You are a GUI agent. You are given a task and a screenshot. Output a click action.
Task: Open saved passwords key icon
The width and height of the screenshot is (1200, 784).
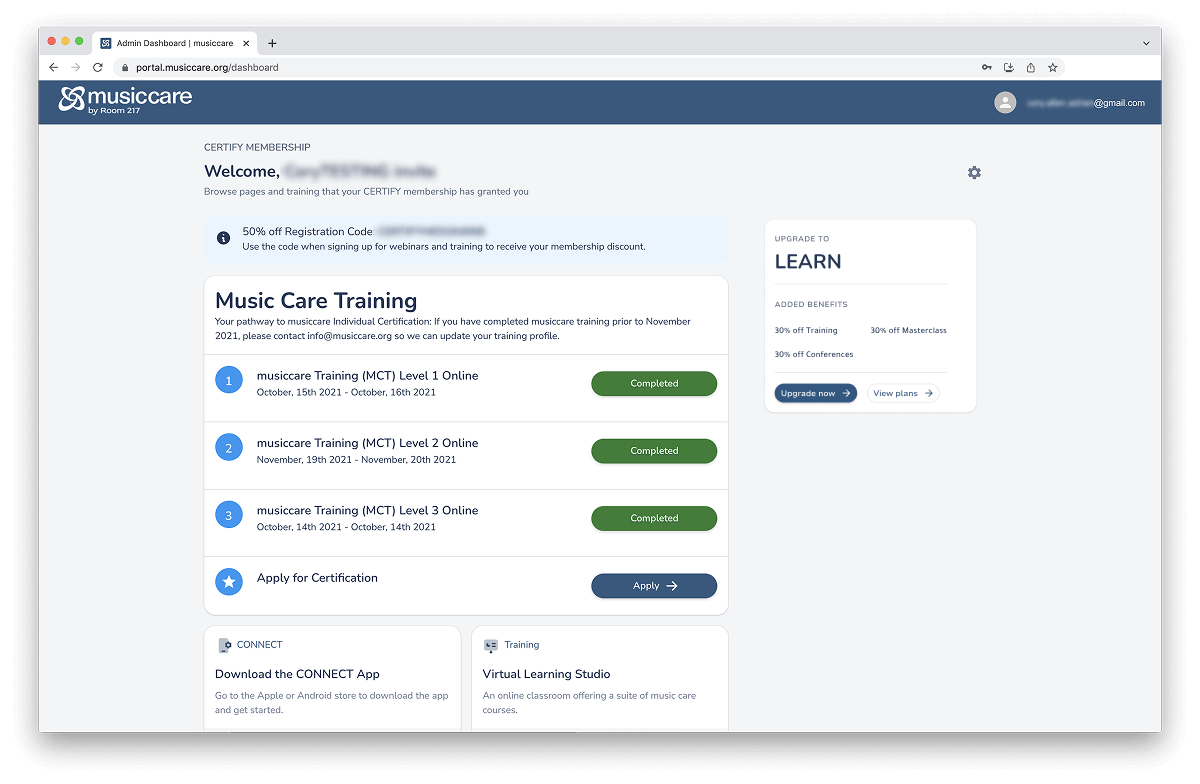(x=987, y=68)
